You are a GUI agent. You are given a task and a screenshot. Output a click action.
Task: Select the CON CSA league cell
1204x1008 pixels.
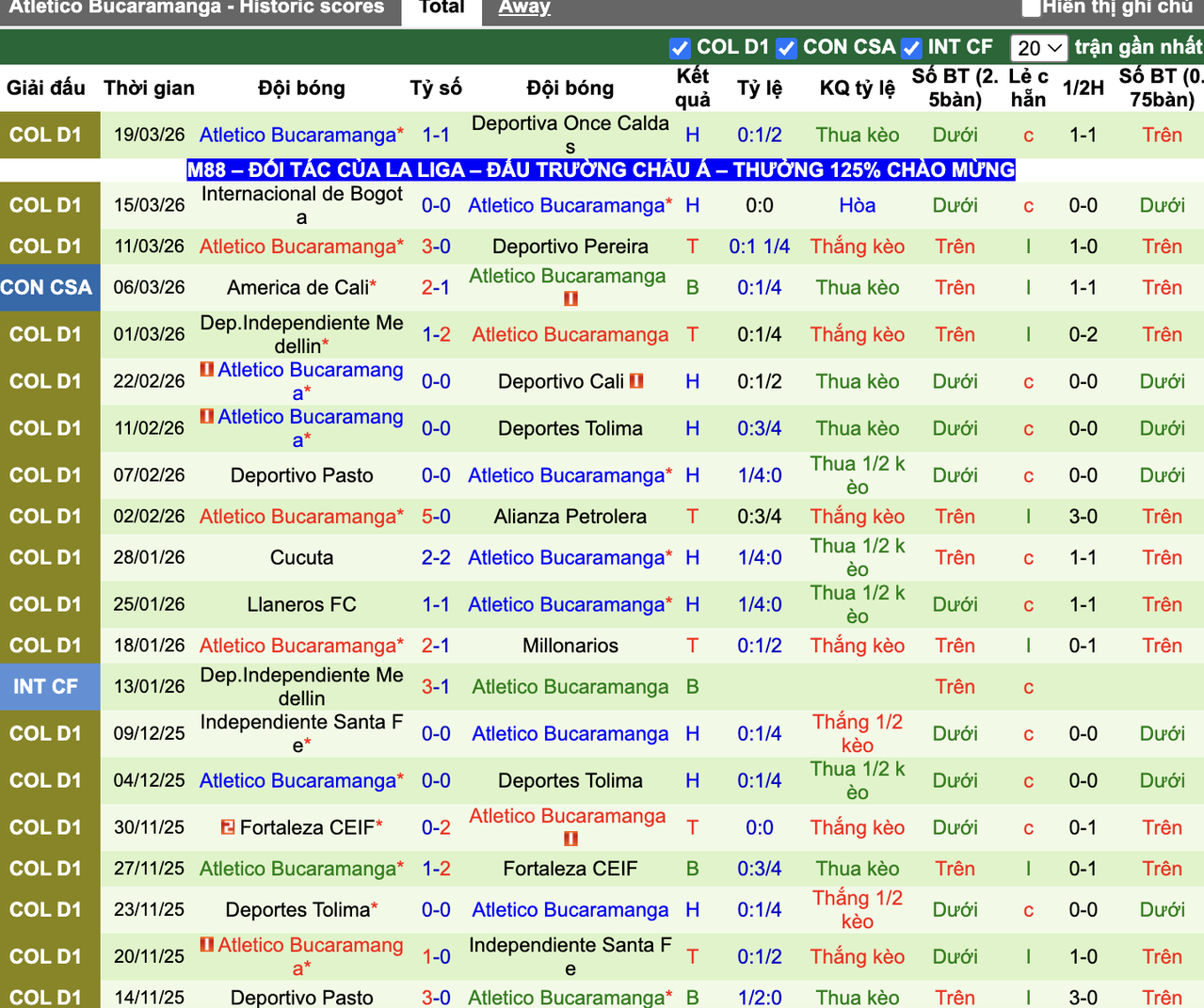pos(50,287)
